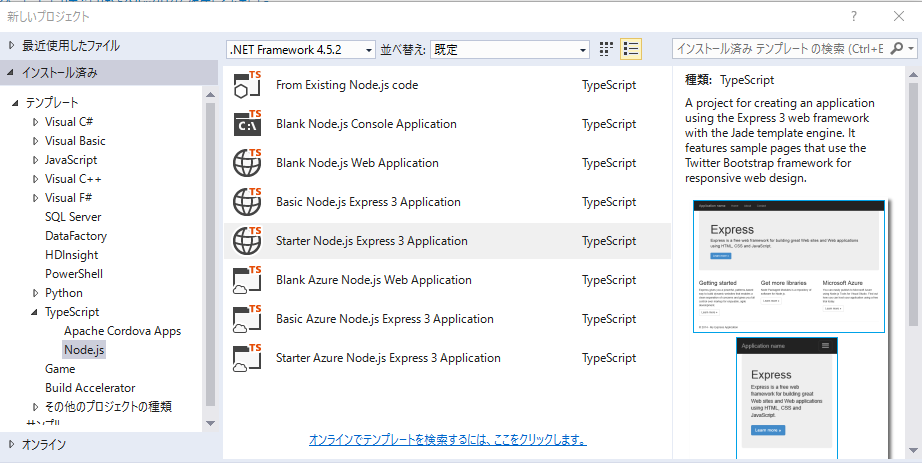Switch to medium icons list view

(630, 49)
